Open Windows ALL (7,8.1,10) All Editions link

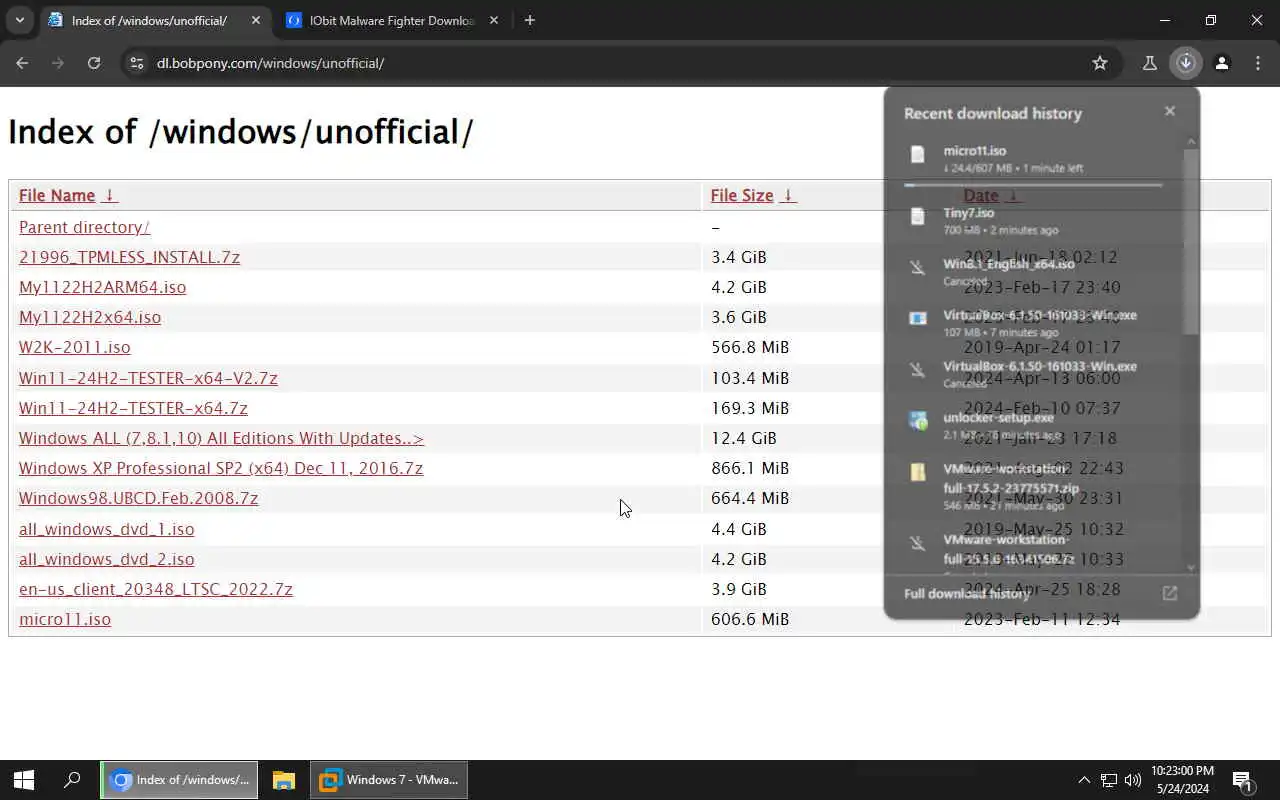coord(221,438)
